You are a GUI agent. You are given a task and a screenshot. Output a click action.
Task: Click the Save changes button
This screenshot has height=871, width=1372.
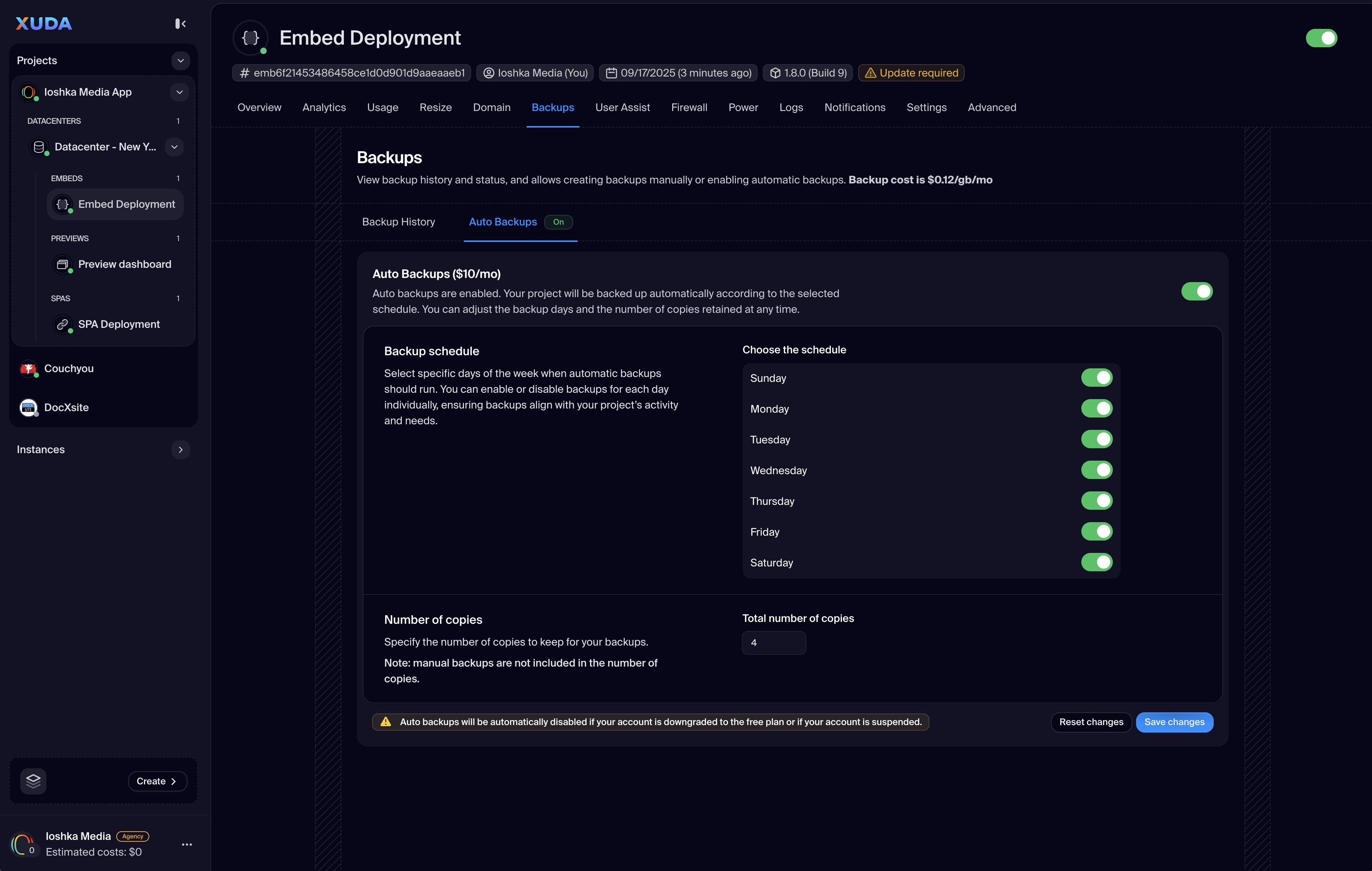(x=1174, y=722)
